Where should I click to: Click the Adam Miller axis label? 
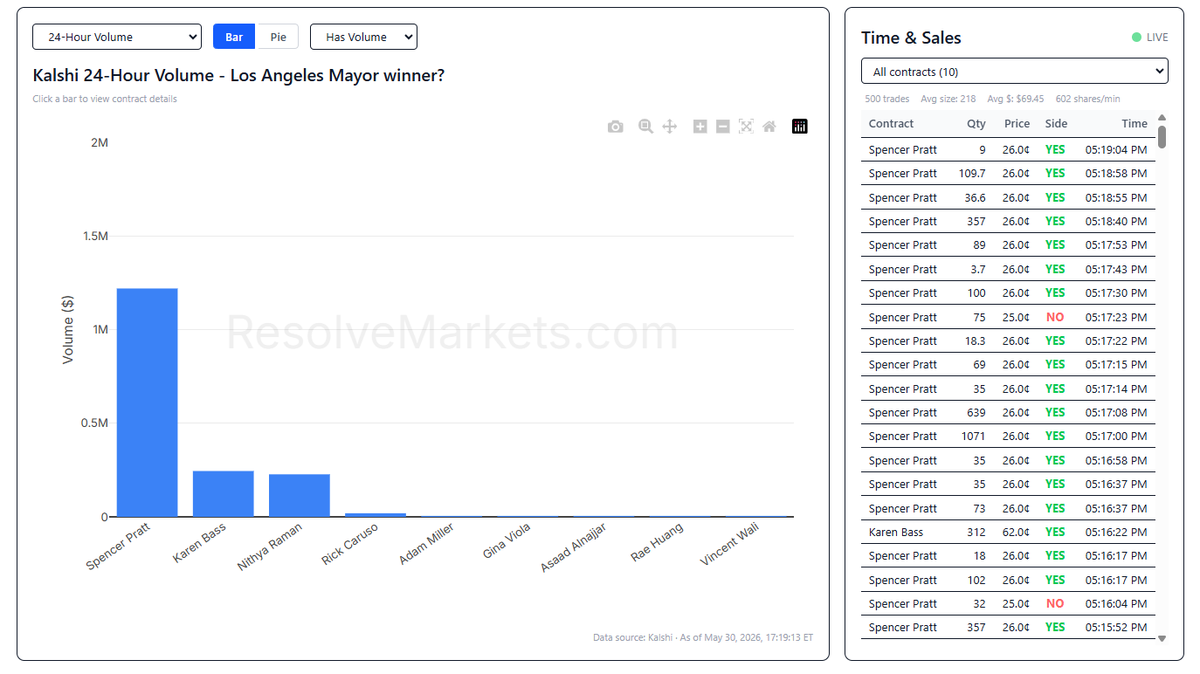click(427, 544)
